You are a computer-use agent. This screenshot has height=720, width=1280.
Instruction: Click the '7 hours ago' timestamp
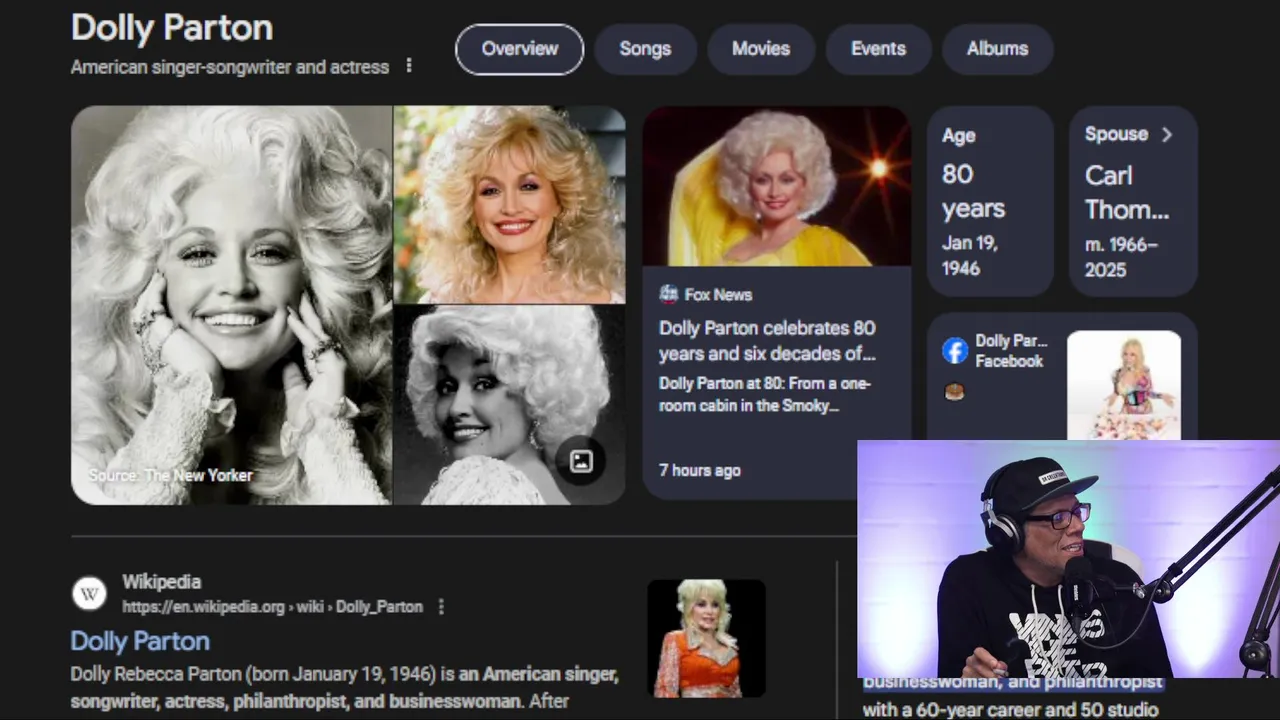(x=700, y=470)
